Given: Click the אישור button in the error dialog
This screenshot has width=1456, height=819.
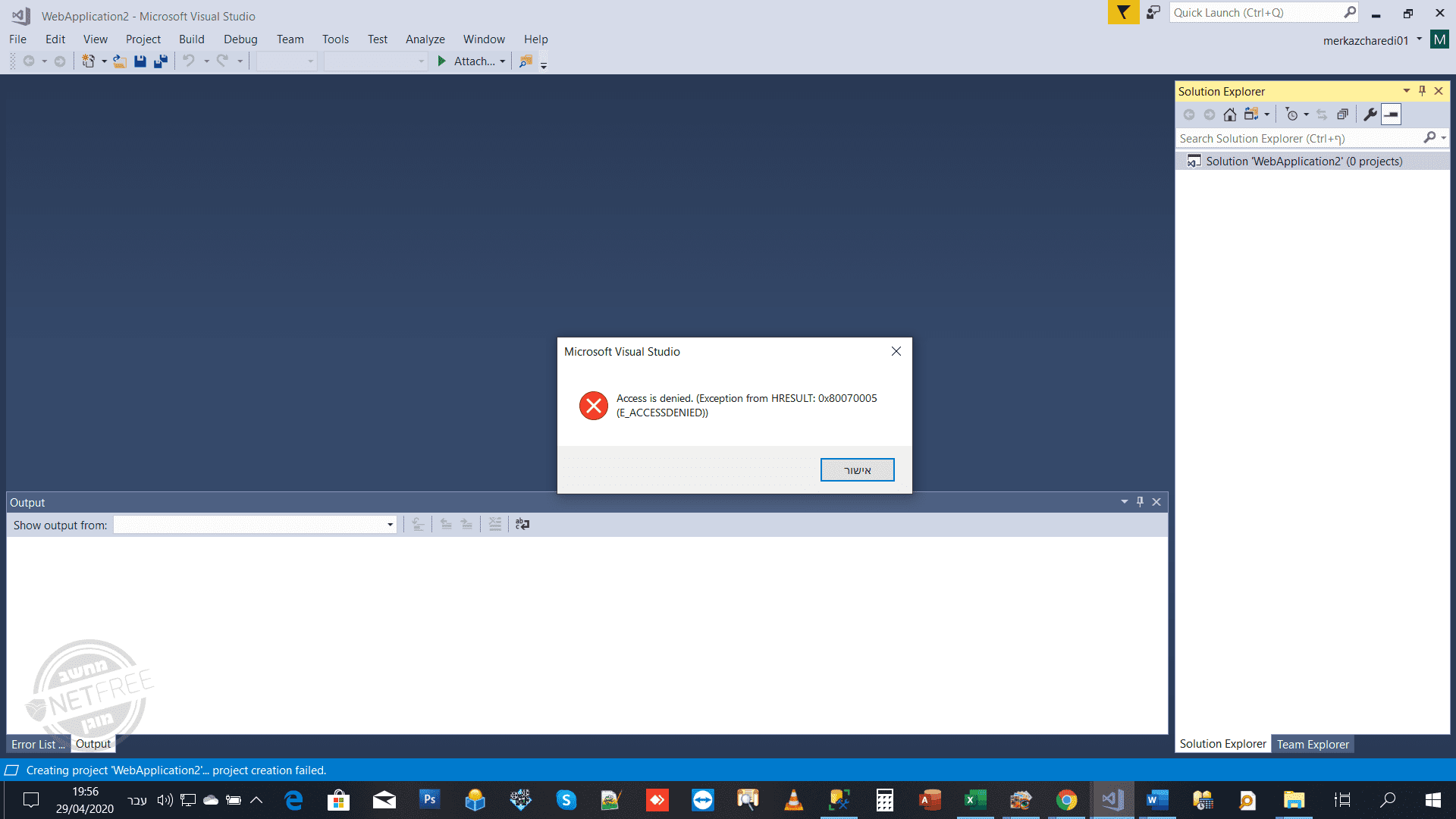Looking at the screenshot, I should 857,470.
